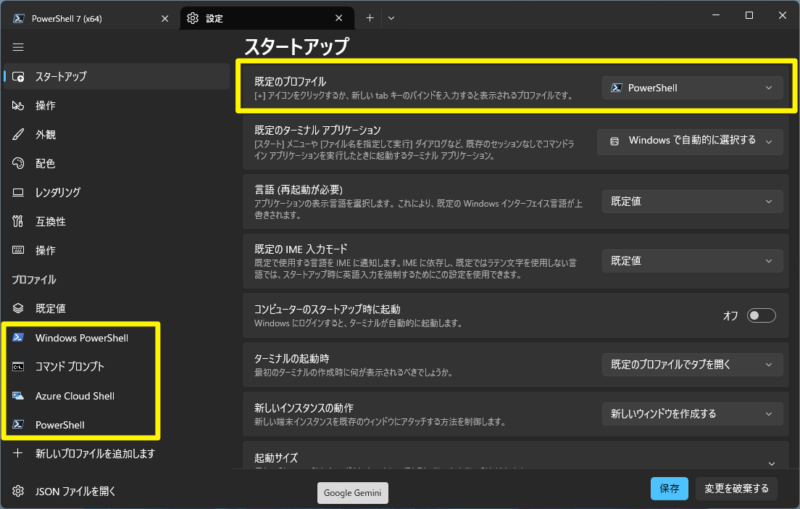The image size is (800, 509).
Task: Open the 既定の IME 入力モード dropdown
Action: [x=692, y=261]
